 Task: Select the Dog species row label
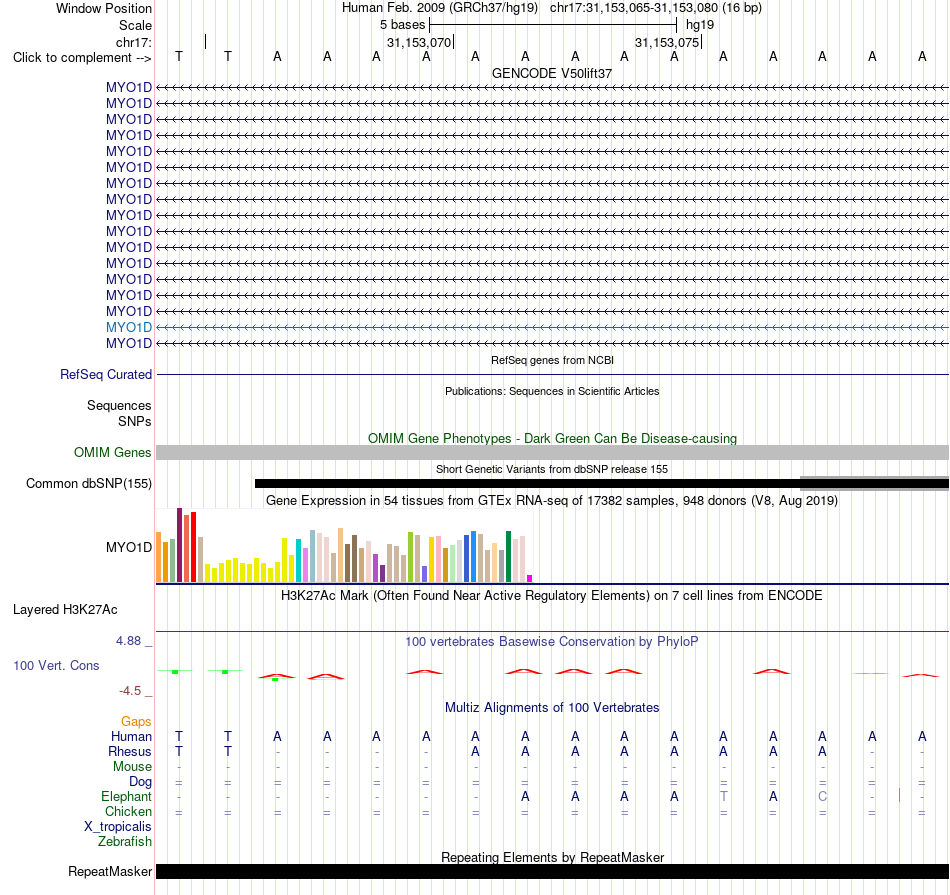pos(140,782)
